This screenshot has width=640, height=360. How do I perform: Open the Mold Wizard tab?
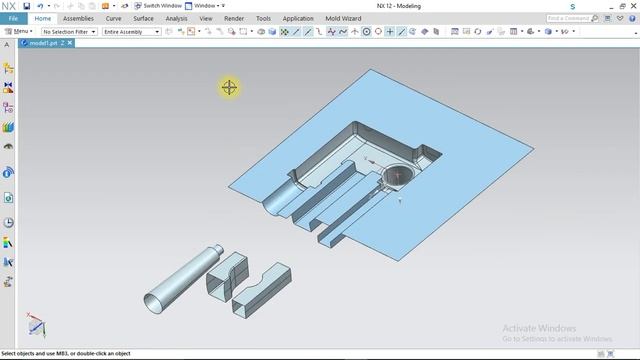[343, 18]
